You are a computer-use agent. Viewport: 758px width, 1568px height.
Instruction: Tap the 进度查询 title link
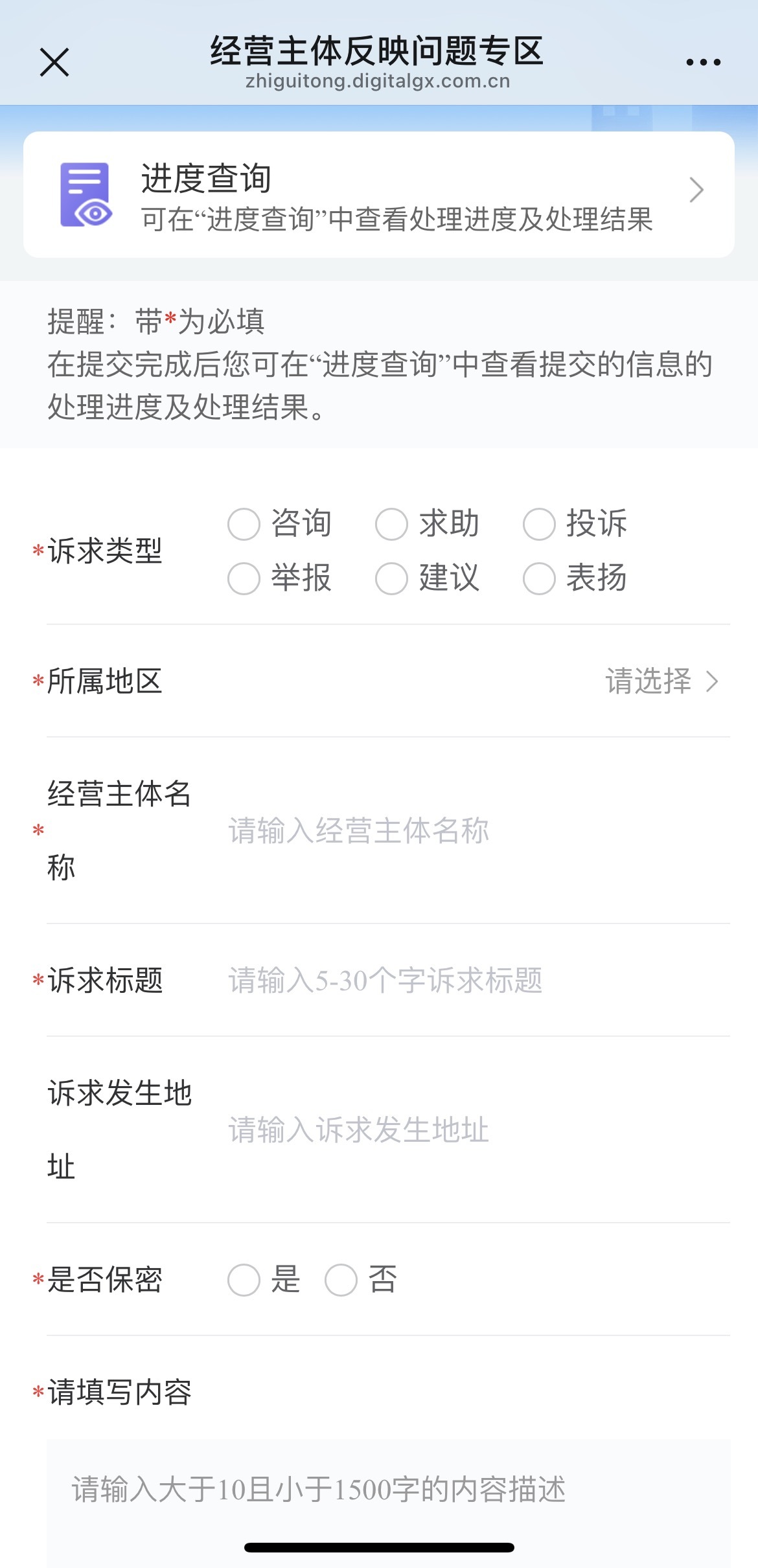(x=206, y=178)
